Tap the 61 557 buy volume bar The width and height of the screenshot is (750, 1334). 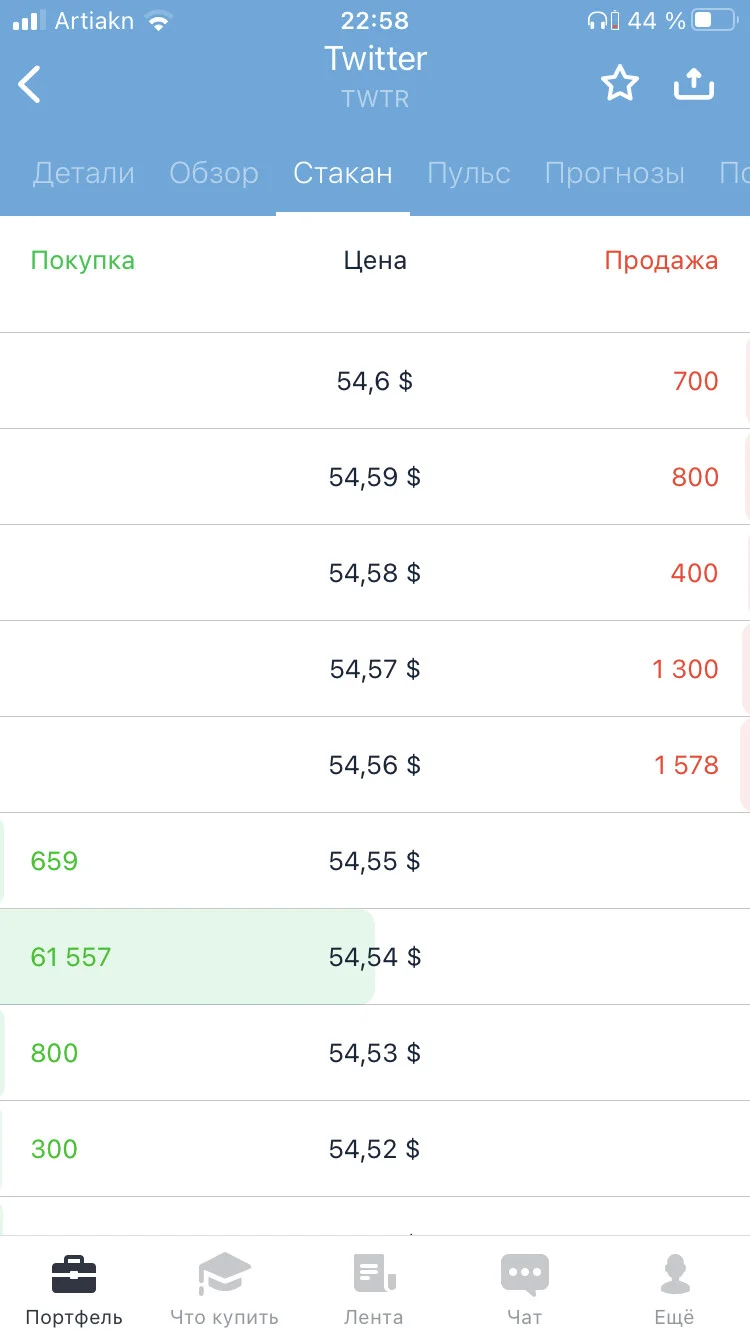[x=187, y=957]
